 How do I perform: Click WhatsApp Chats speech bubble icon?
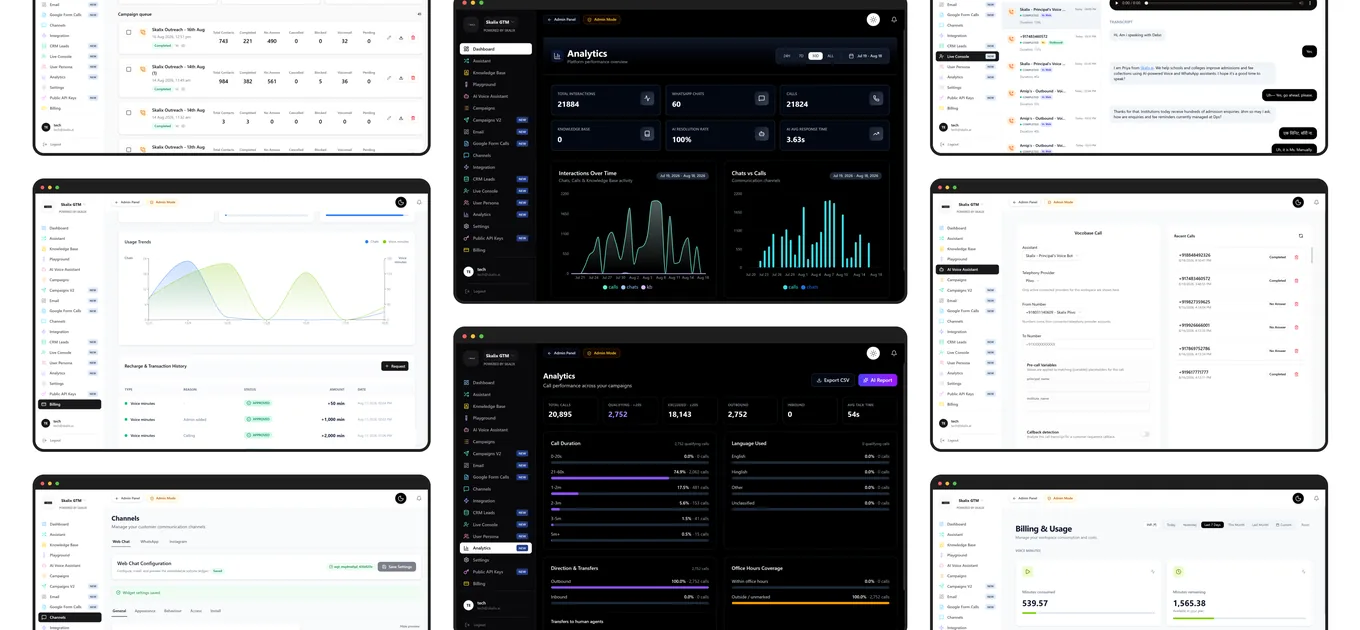[x=762, y=99]
